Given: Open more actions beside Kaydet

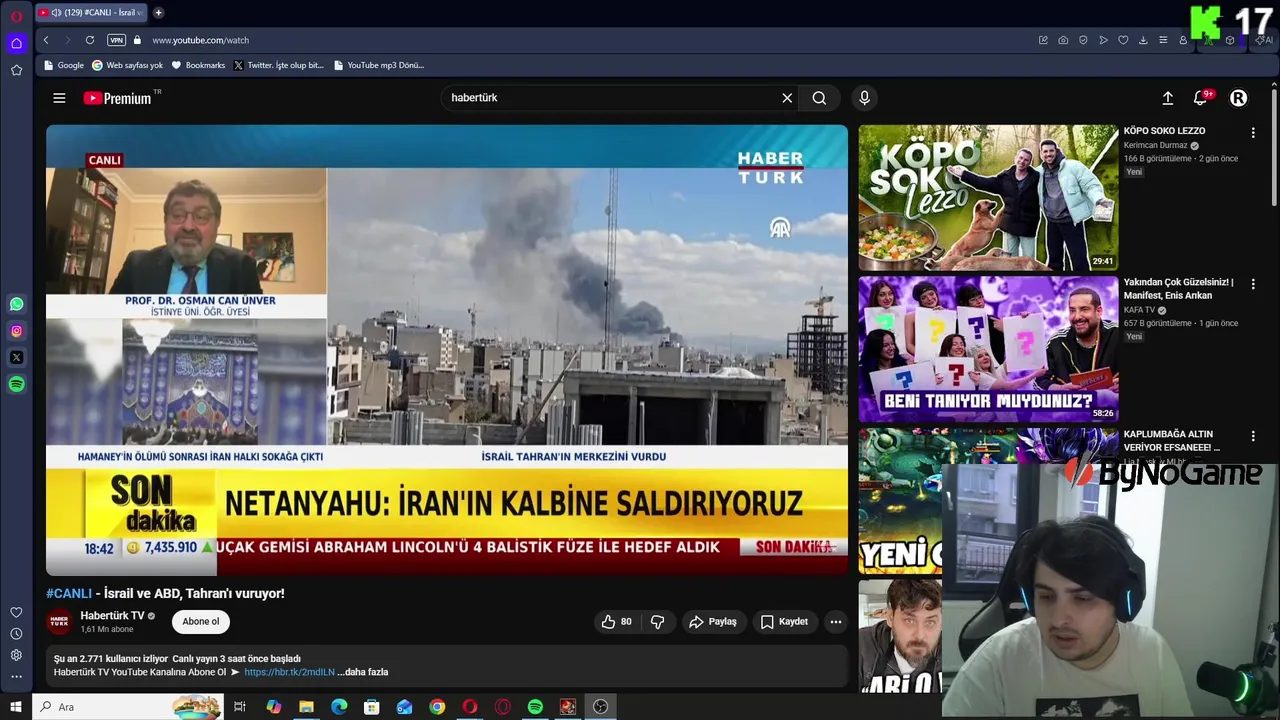Looking at the screenshot, I should (836, 622).
